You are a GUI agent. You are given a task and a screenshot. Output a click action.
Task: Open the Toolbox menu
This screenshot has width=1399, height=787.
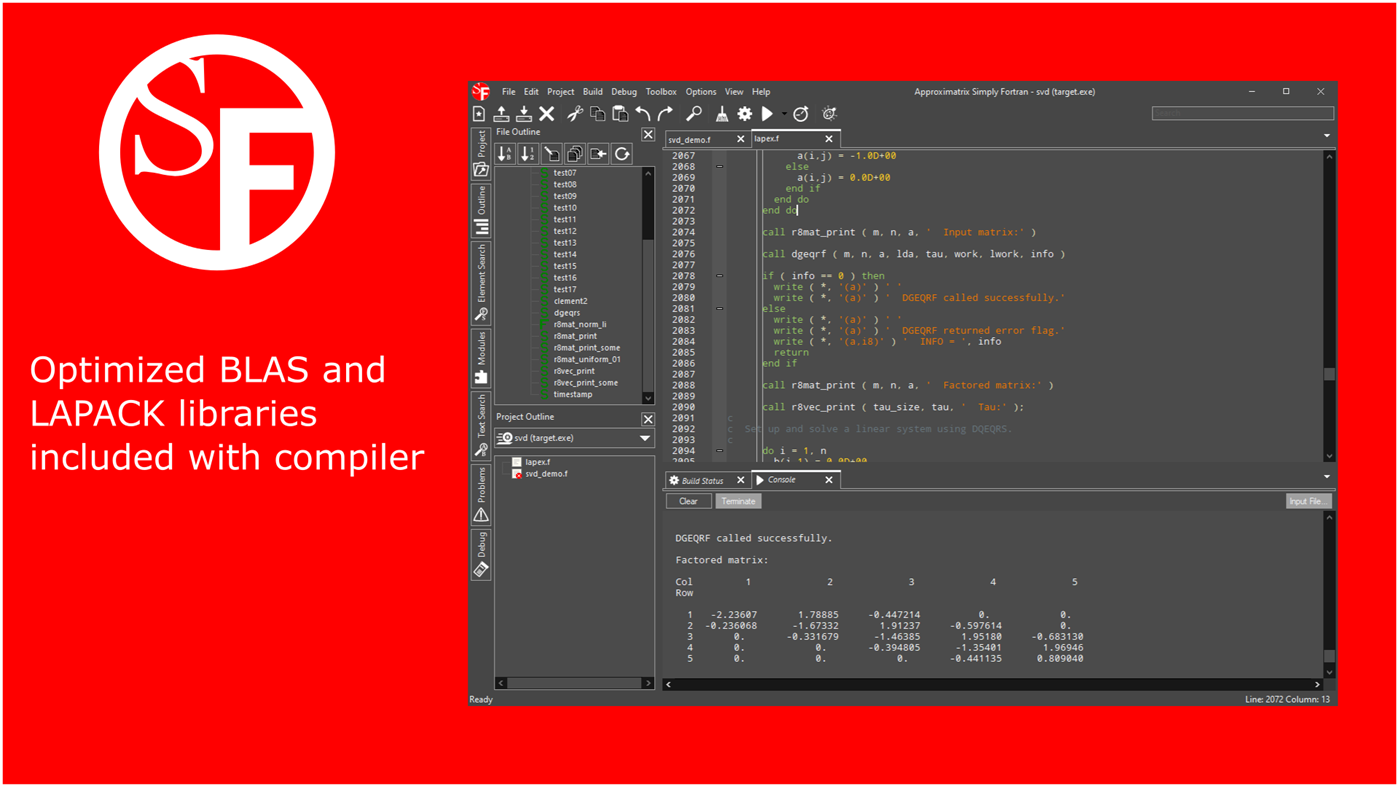tap(661, 92)
